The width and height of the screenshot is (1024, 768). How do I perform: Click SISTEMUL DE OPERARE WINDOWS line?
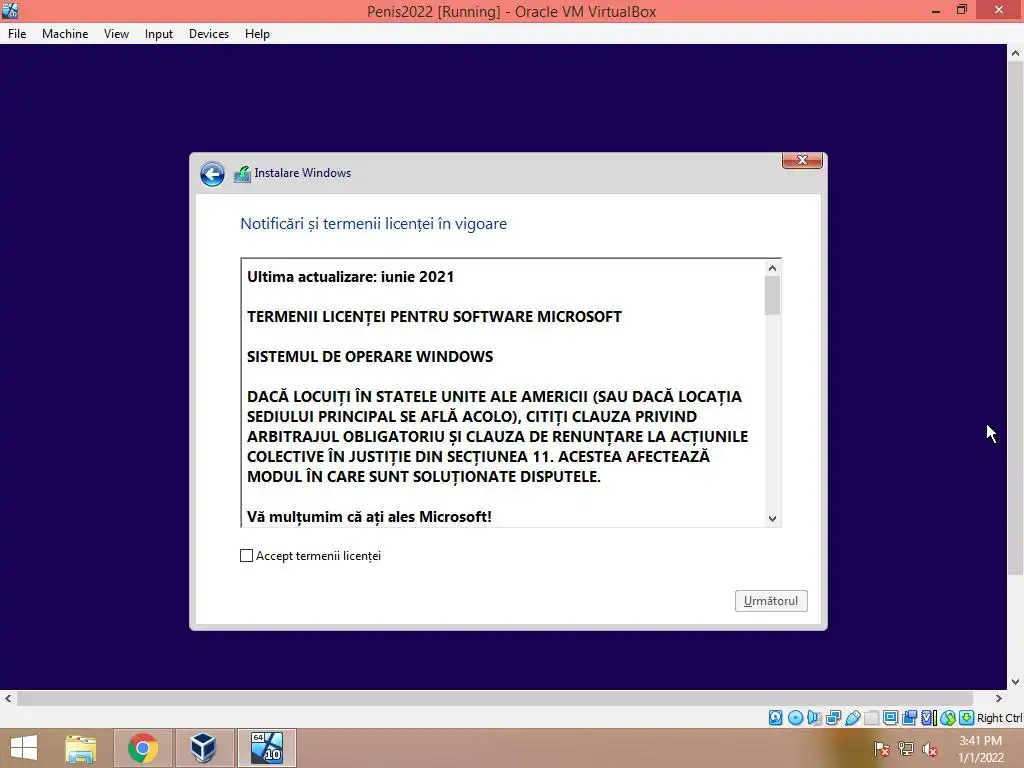coord(370,357)
